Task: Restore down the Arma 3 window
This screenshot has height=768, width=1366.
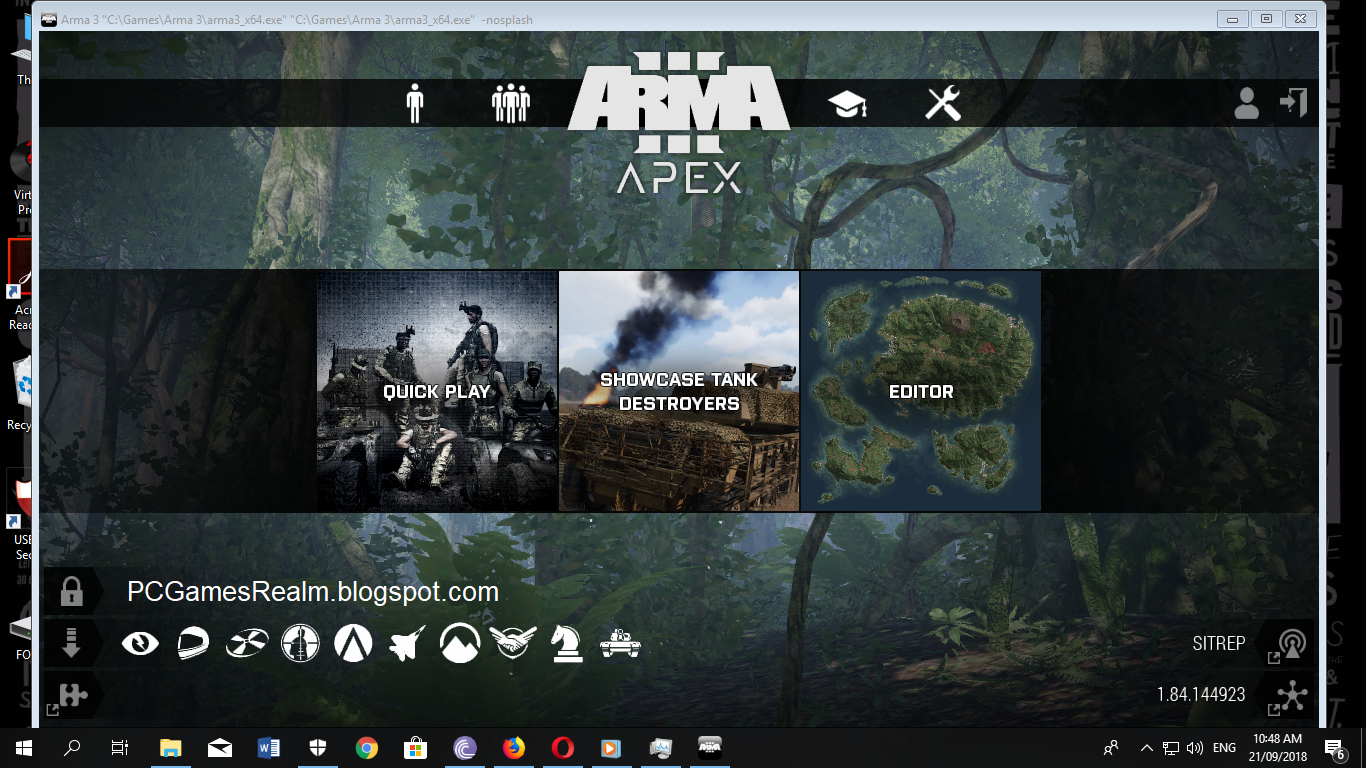Action: click(x=1266, y=18)
